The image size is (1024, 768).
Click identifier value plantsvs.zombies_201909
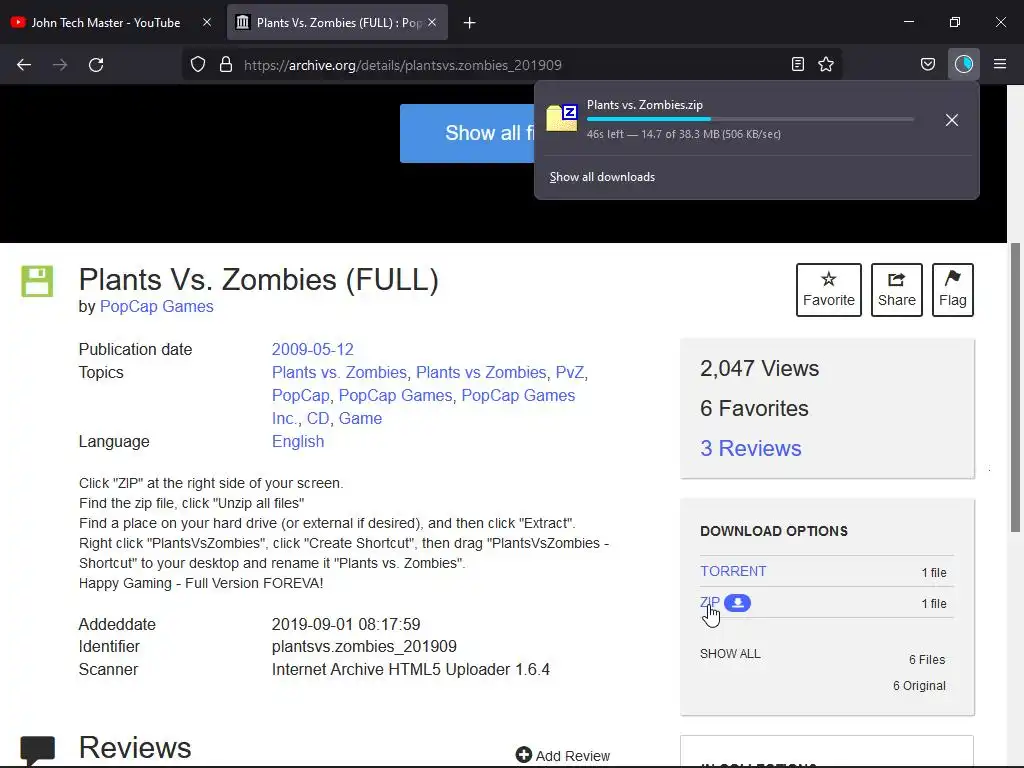coord(364,647)
